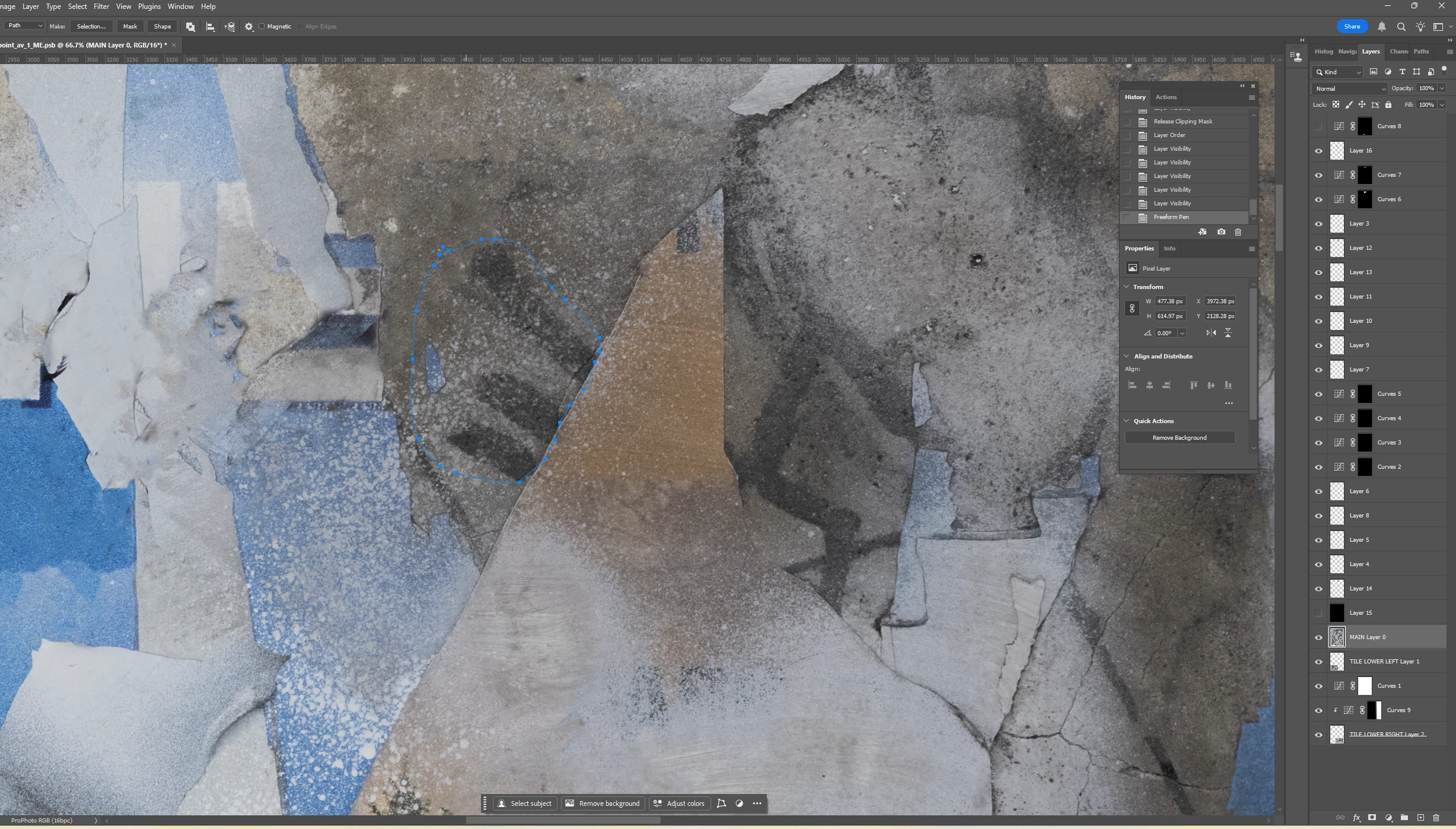Open path alignment options icon

[210, 27]
